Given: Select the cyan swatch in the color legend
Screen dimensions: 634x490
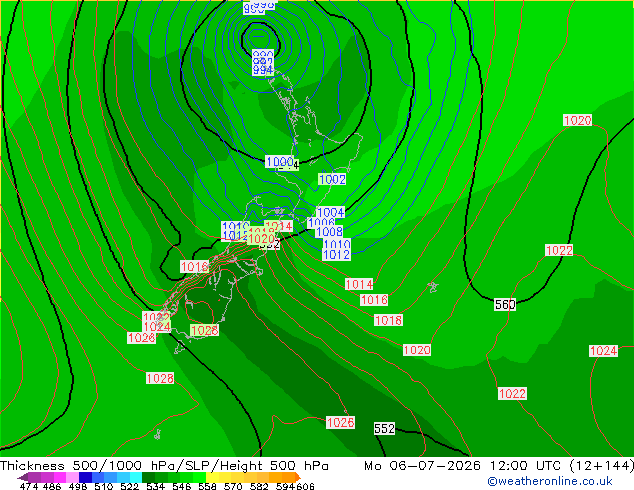Looking at the screenshot, I should coord(135,477).
